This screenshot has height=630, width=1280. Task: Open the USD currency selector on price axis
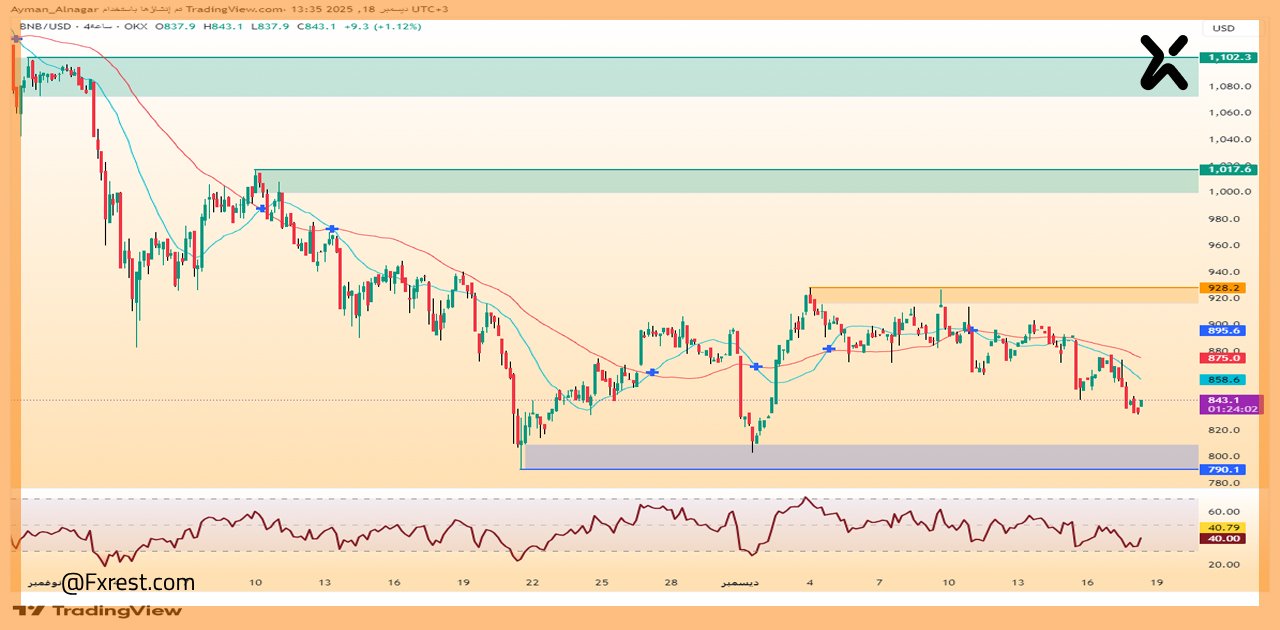pyautogui.click(x=1223, y=28)
